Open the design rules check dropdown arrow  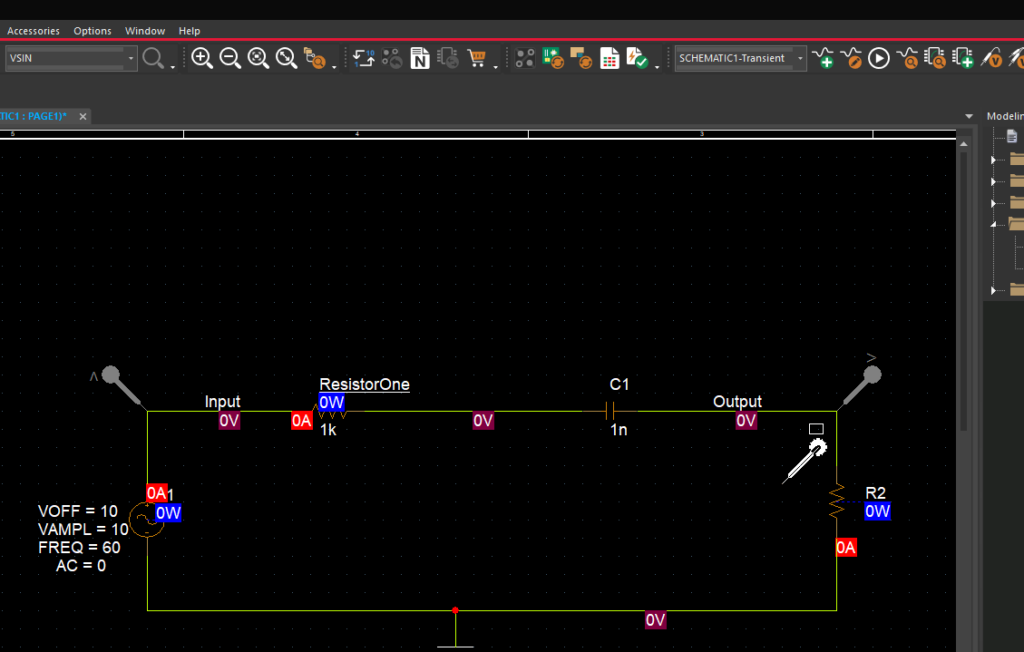(657, 66)
